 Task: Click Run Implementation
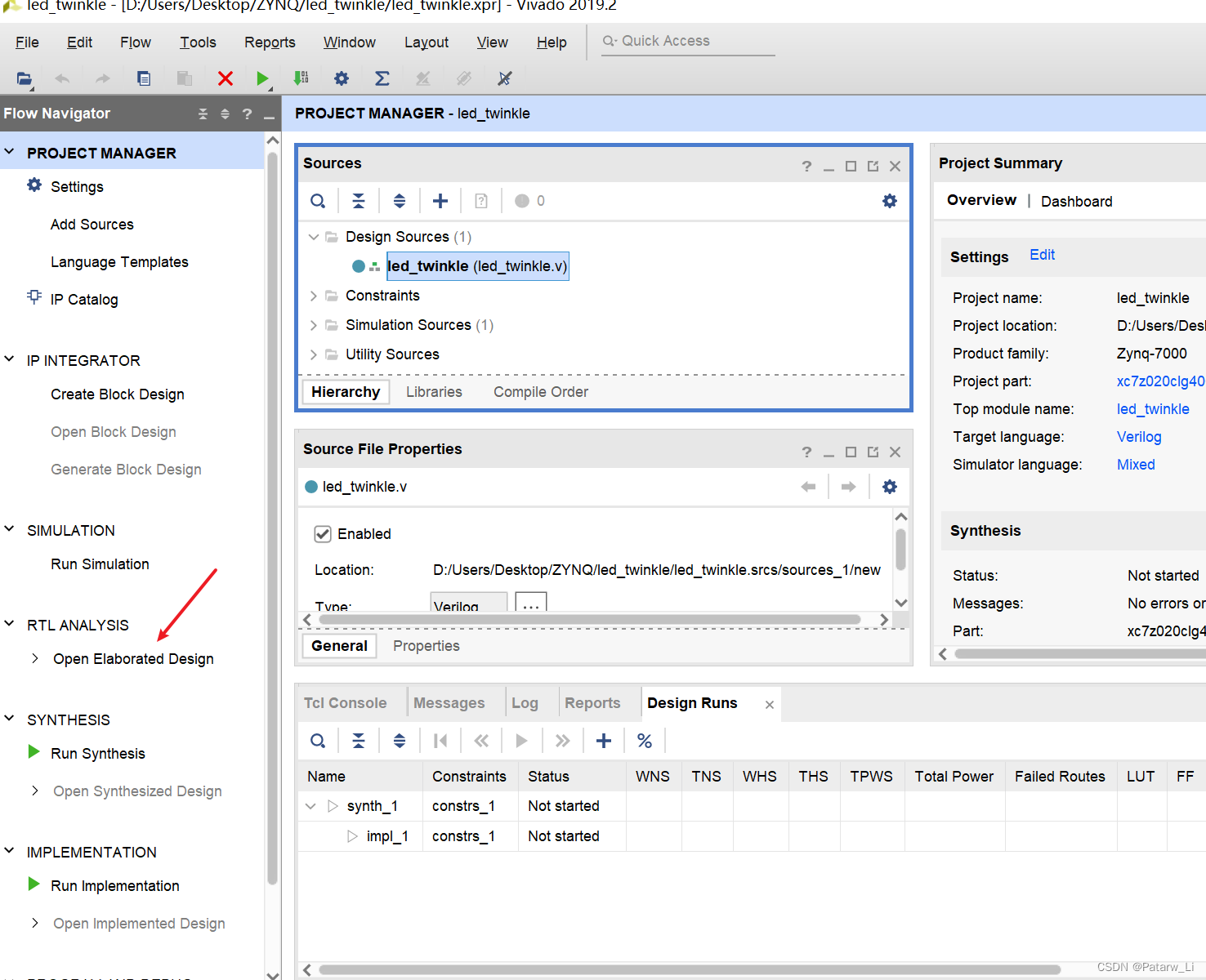tap(115, 886)
